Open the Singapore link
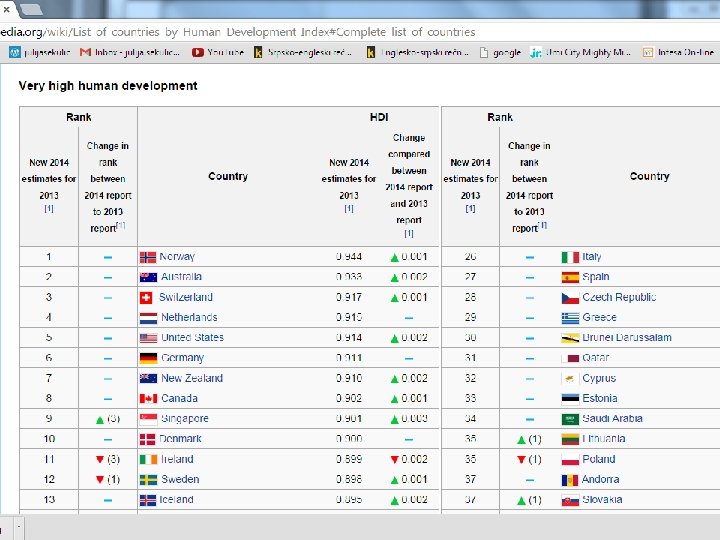 click(185, 418)
